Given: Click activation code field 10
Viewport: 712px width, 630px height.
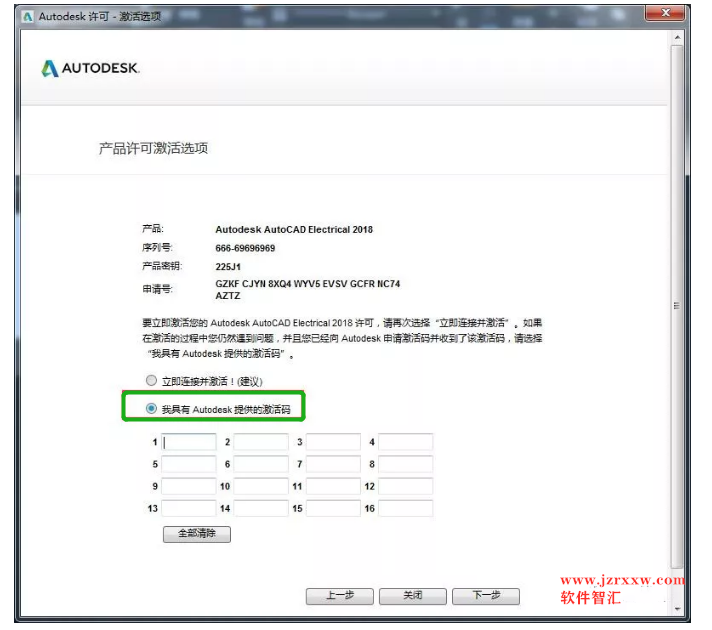Looking at the screenshot, I should click(x=261, y=486).
